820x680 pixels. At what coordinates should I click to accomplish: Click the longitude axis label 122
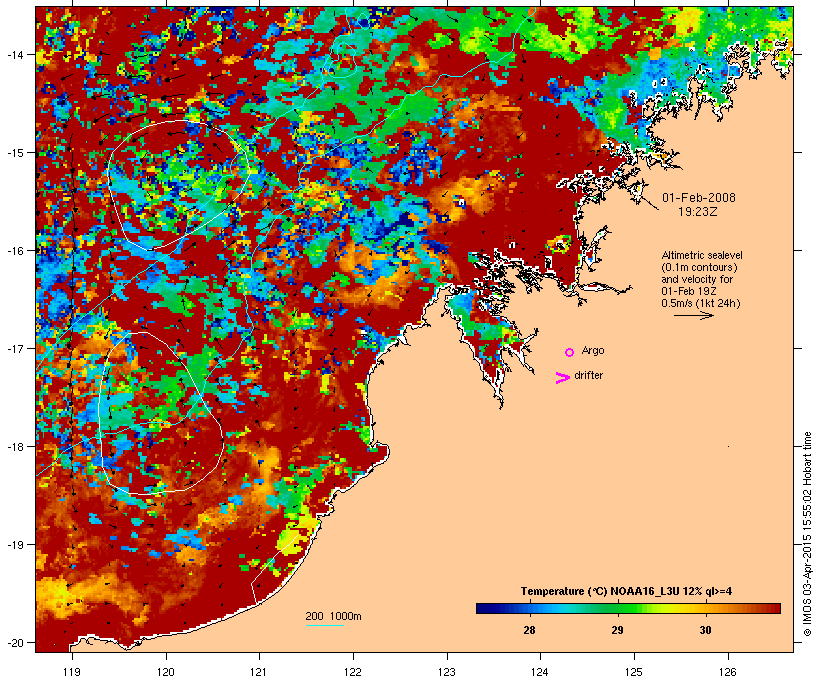[353, 672]
